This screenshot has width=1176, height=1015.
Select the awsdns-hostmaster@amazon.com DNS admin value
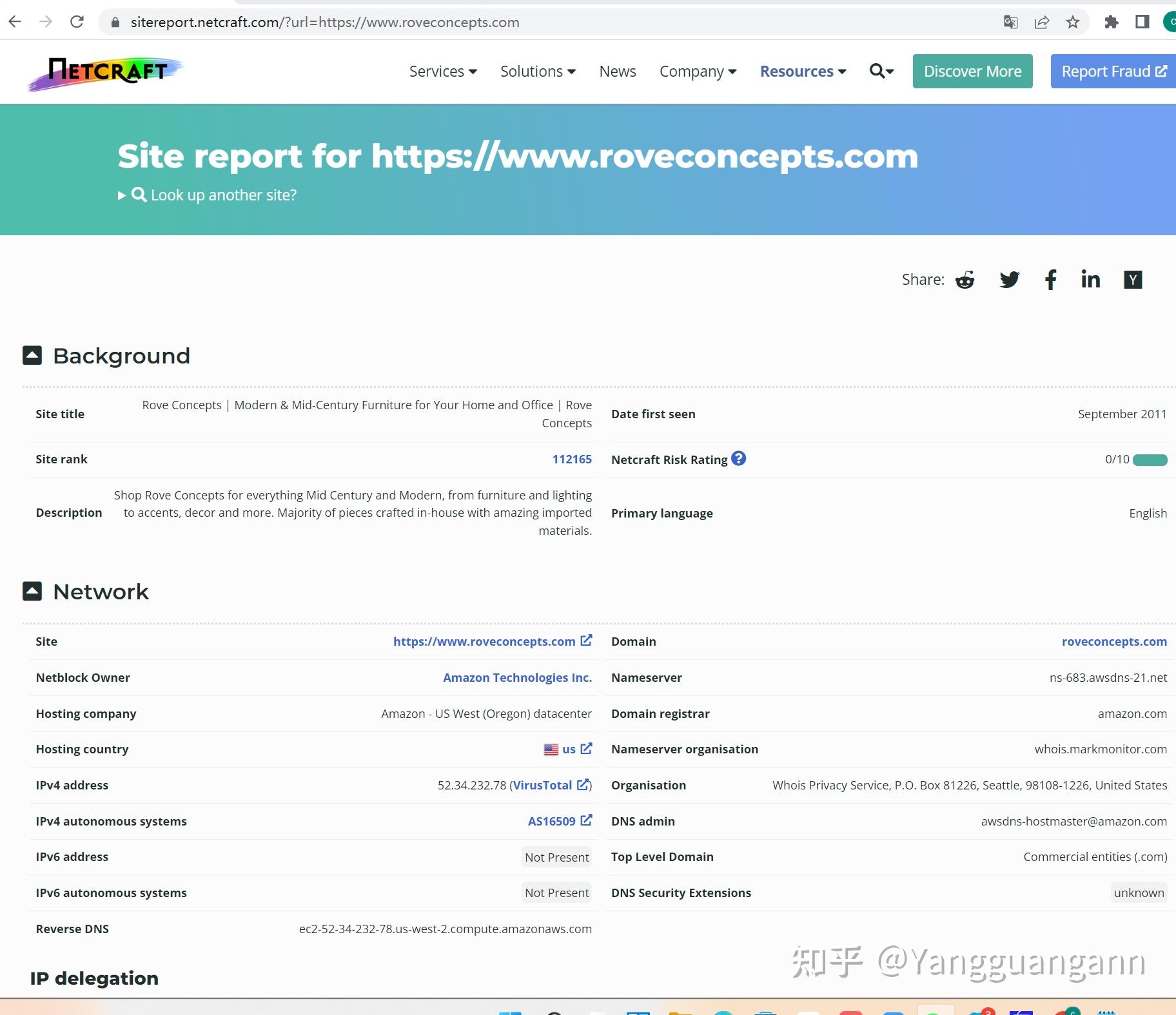tap(1073, 821)
